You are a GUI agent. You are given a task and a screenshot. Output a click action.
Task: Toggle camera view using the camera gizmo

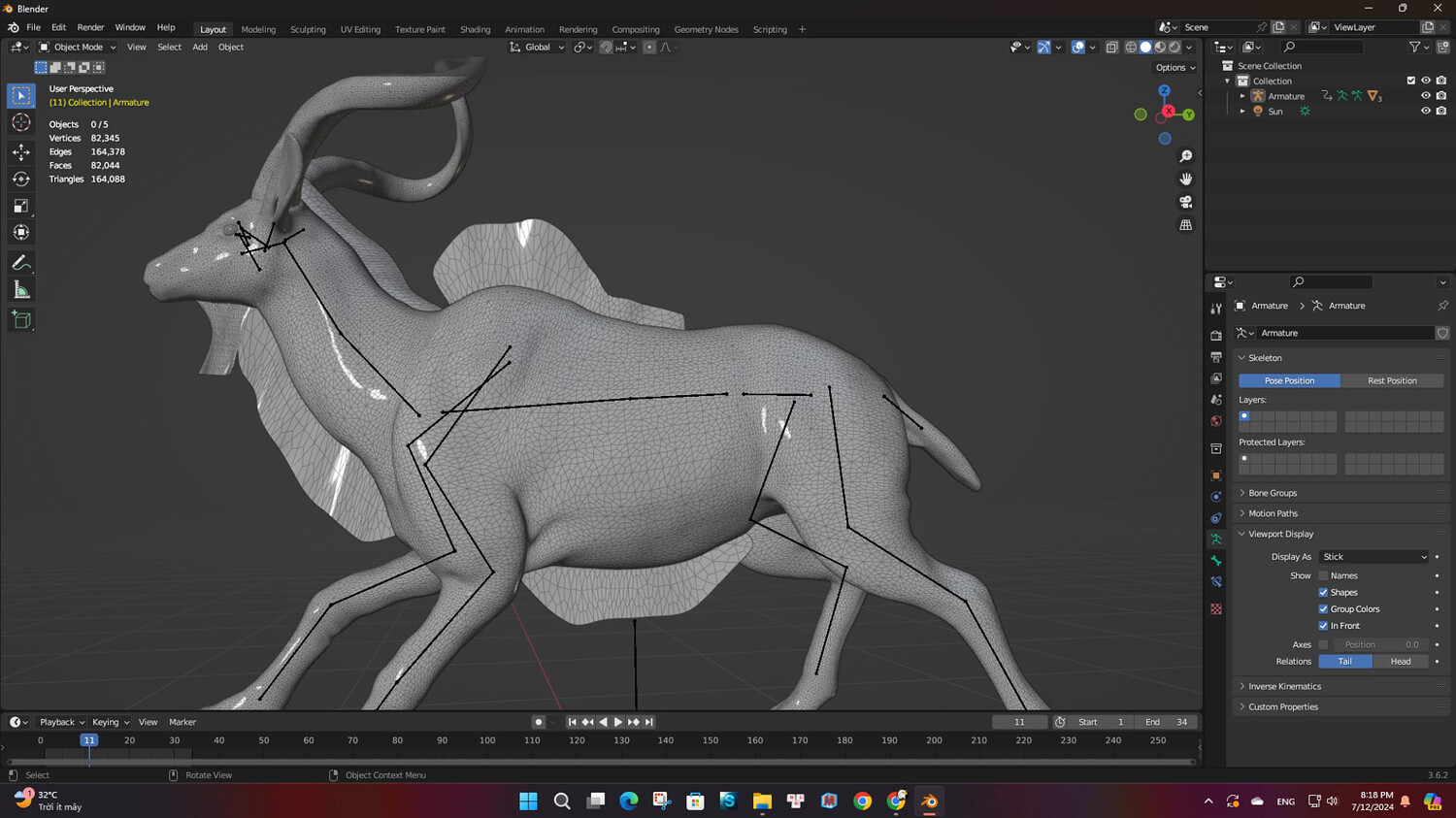pos(1185,202)
